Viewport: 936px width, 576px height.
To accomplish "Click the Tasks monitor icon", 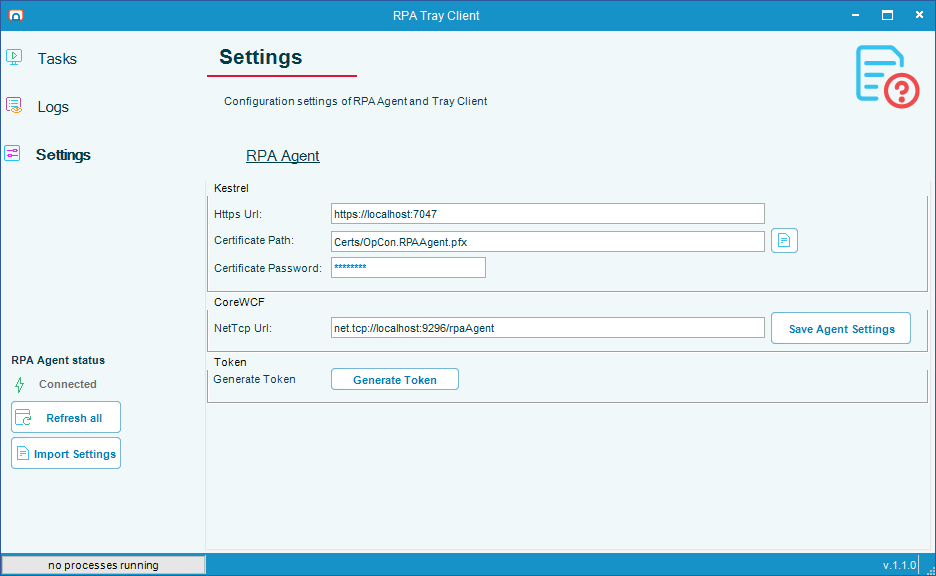I will (14, 57).
